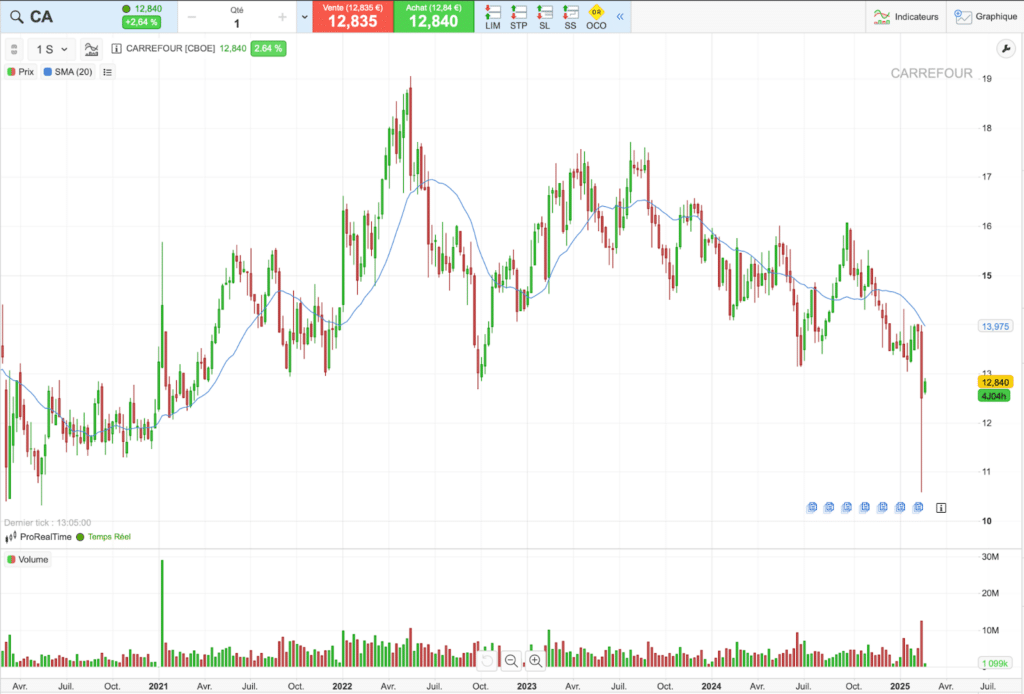
Task: Click the +2,64 % change badge at top
Action: pos(141,22)
